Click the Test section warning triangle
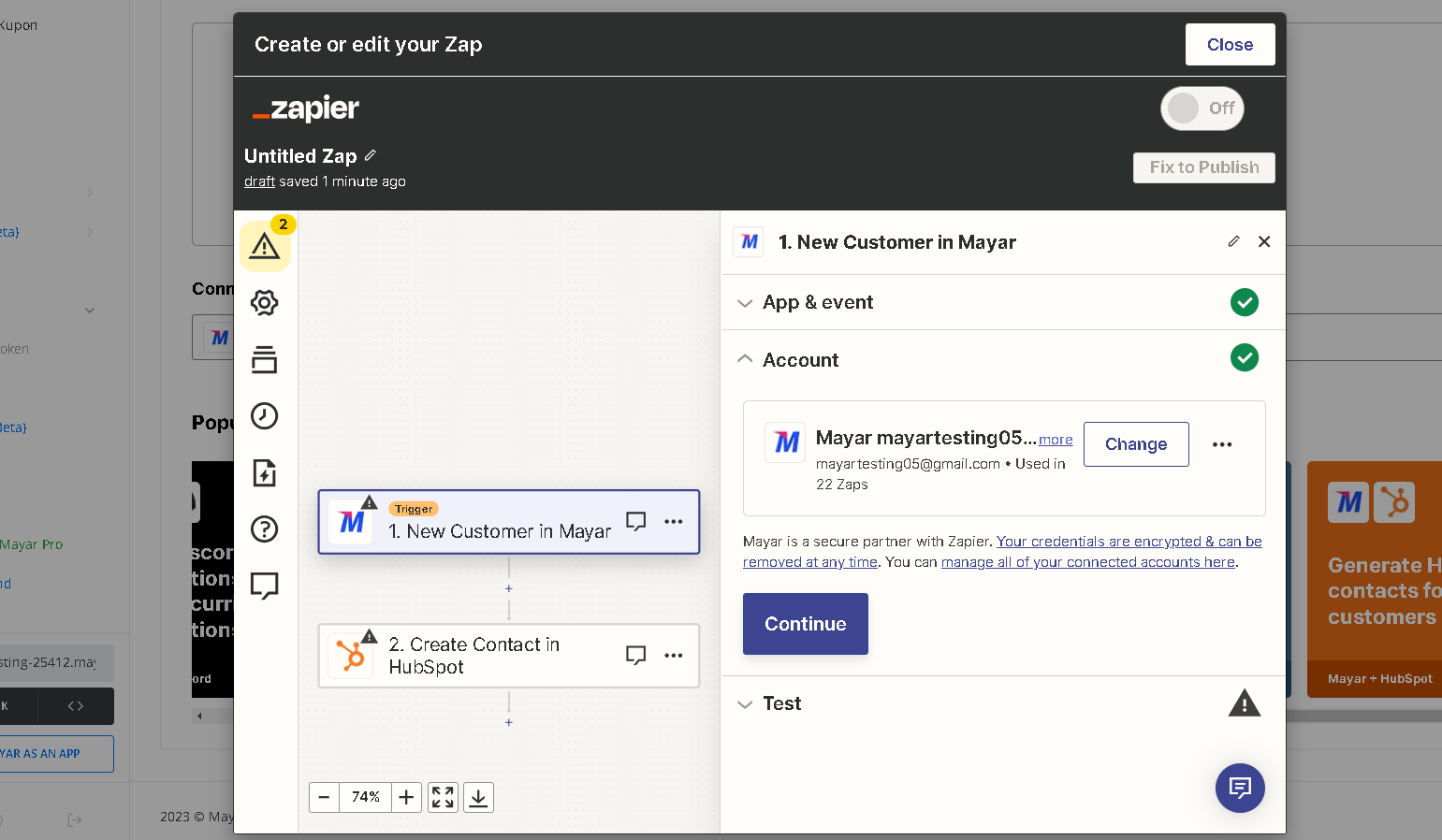The height and width of the screenshot is (840, 1442). pyautogui.click(x=1244, y=702)
